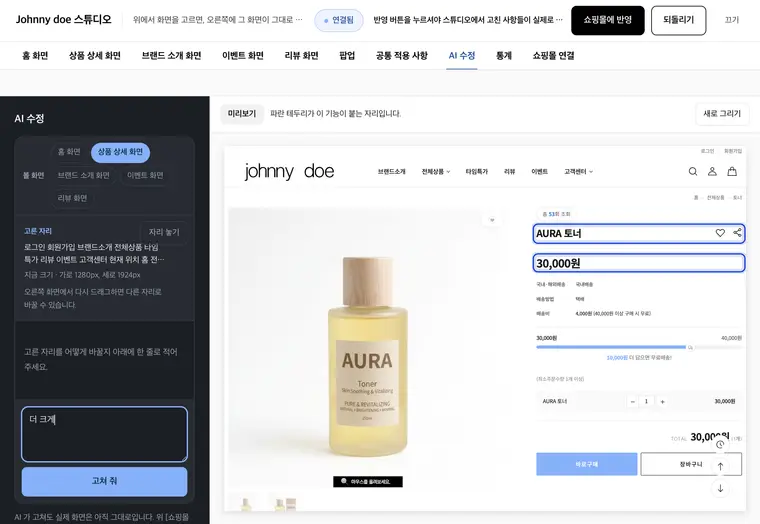Click the 장바구니 add-to-cart button

tap(691, 464)
